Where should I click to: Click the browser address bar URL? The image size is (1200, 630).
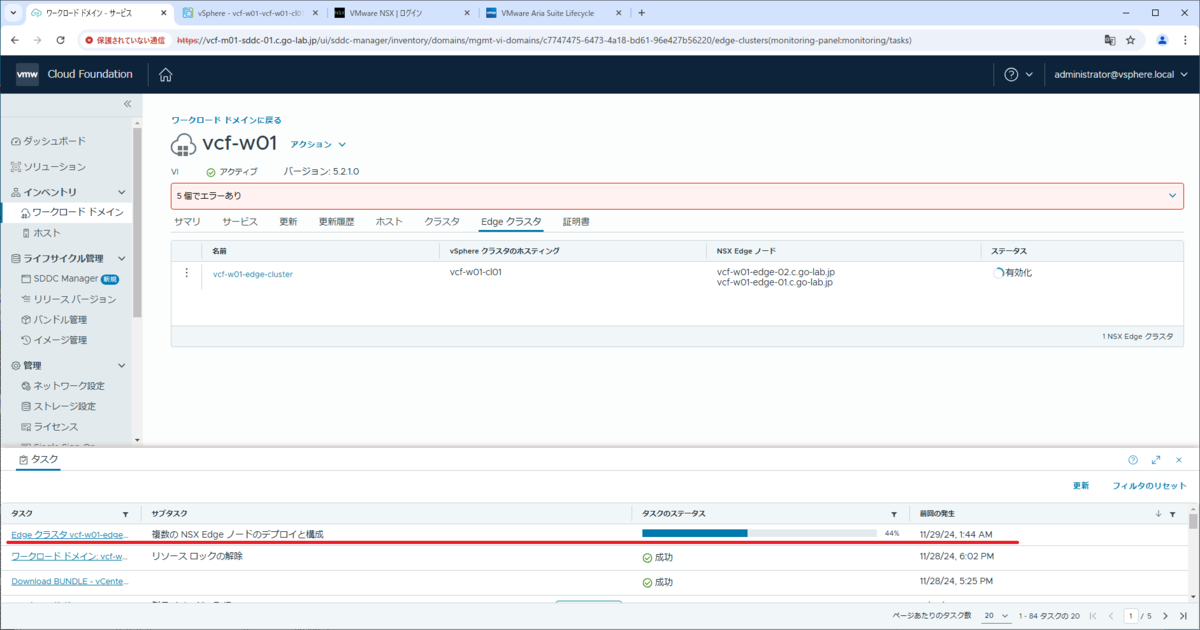[x=543, y=41]
